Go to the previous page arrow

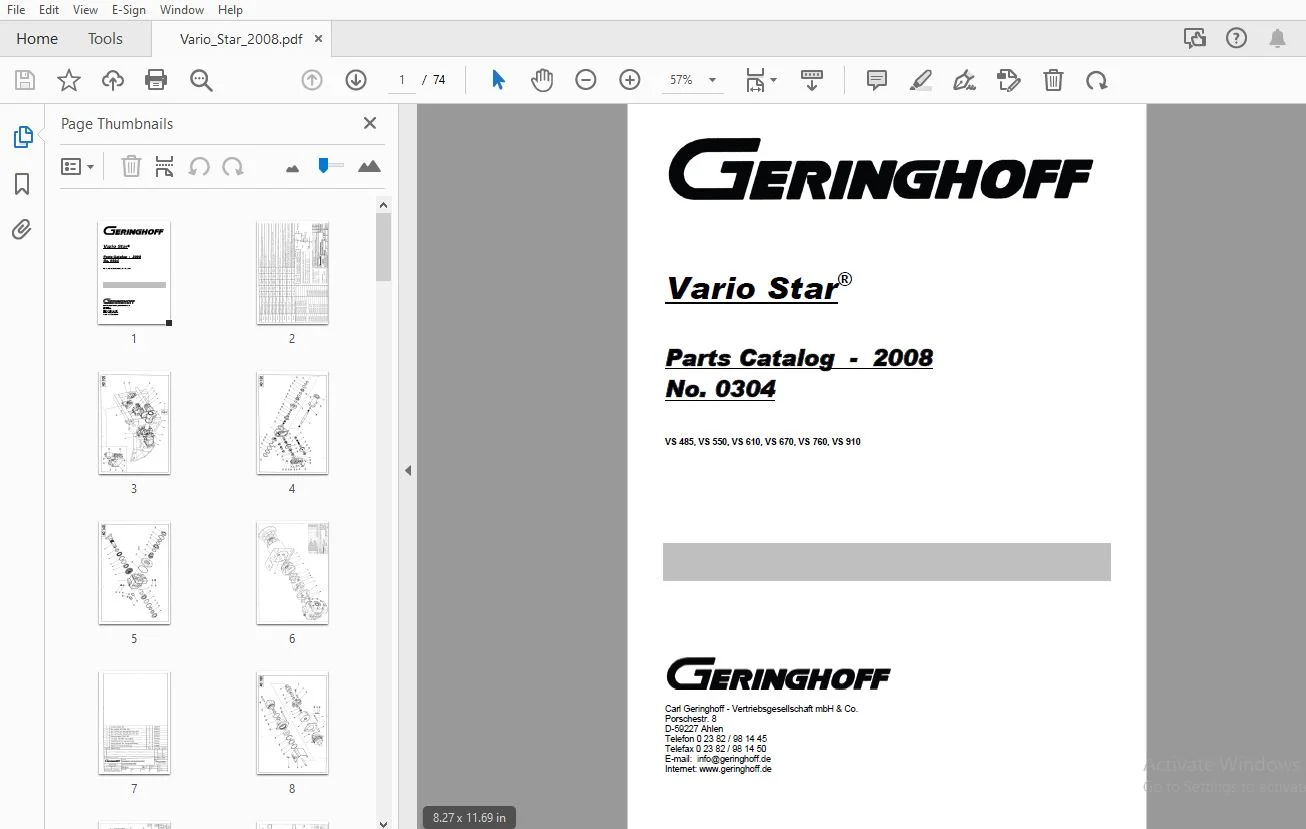(x=312, y=80)
